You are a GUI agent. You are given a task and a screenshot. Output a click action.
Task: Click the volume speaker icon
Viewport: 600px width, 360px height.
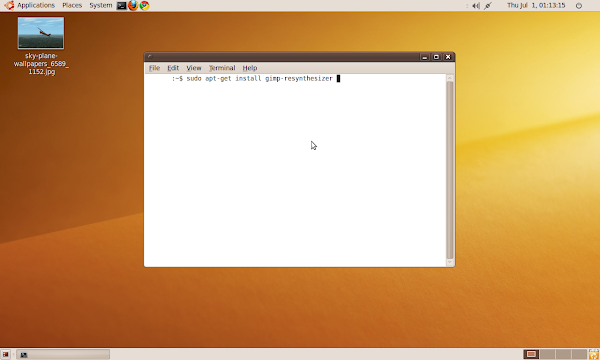[476, 6]
